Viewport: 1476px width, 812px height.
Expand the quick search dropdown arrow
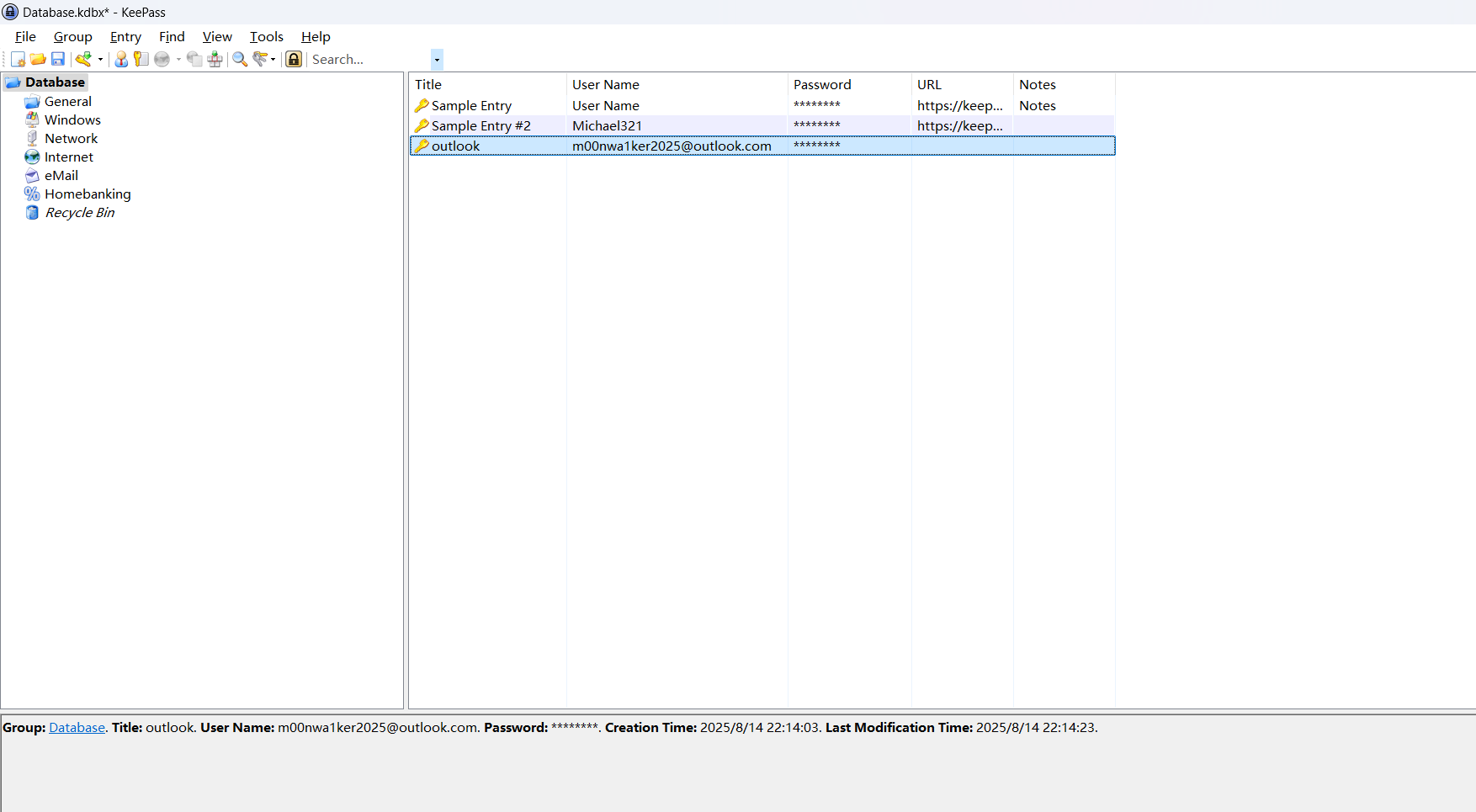pos(437,59)
